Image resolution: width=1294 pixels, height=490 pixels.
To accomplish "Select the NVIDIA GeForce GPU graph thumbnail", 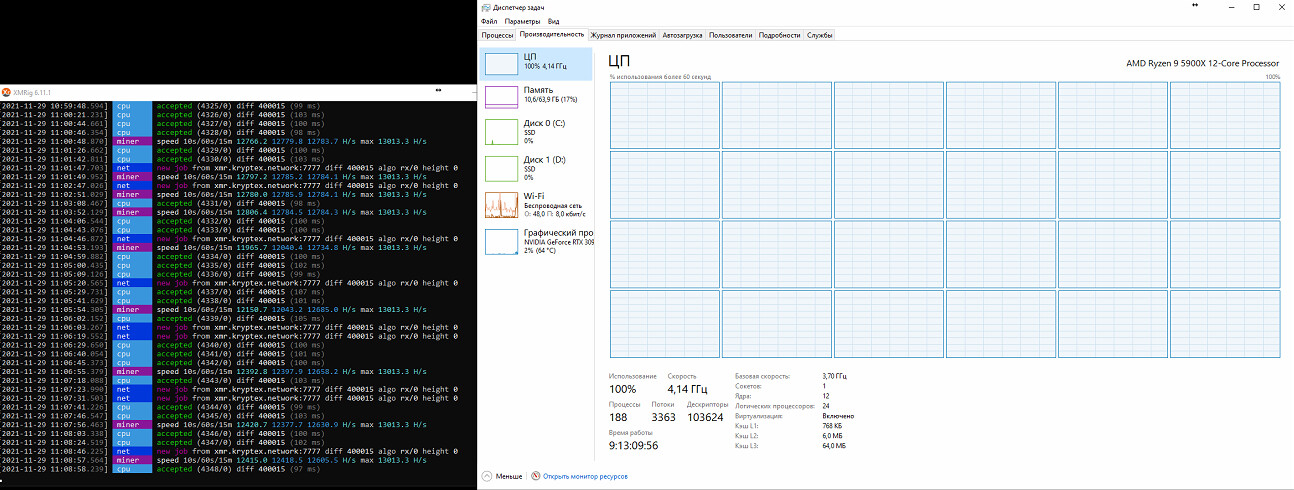I will coord(501,240).
